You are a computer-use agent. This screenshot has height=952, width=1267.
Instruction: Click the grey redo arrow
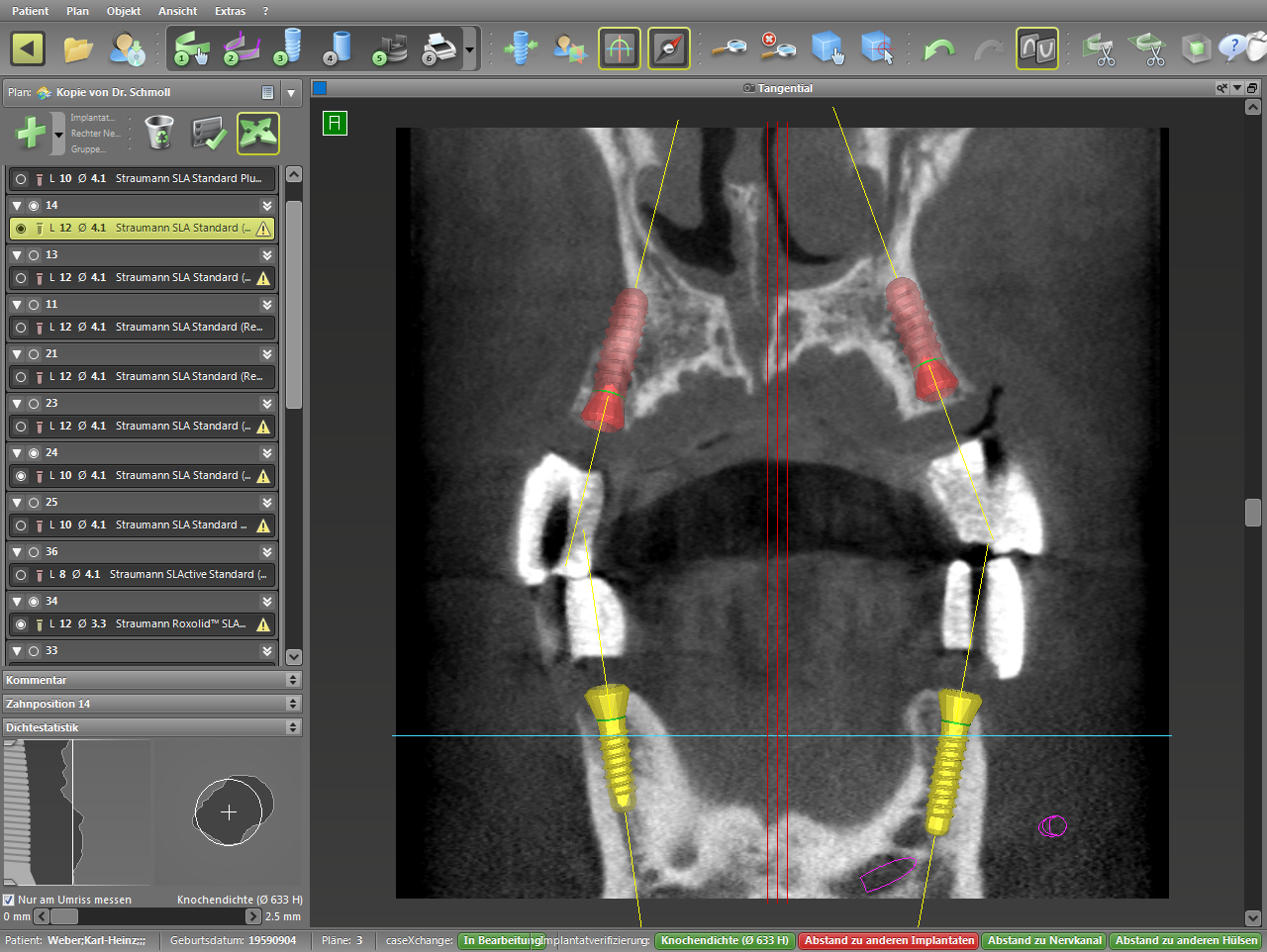click(988, 49)
